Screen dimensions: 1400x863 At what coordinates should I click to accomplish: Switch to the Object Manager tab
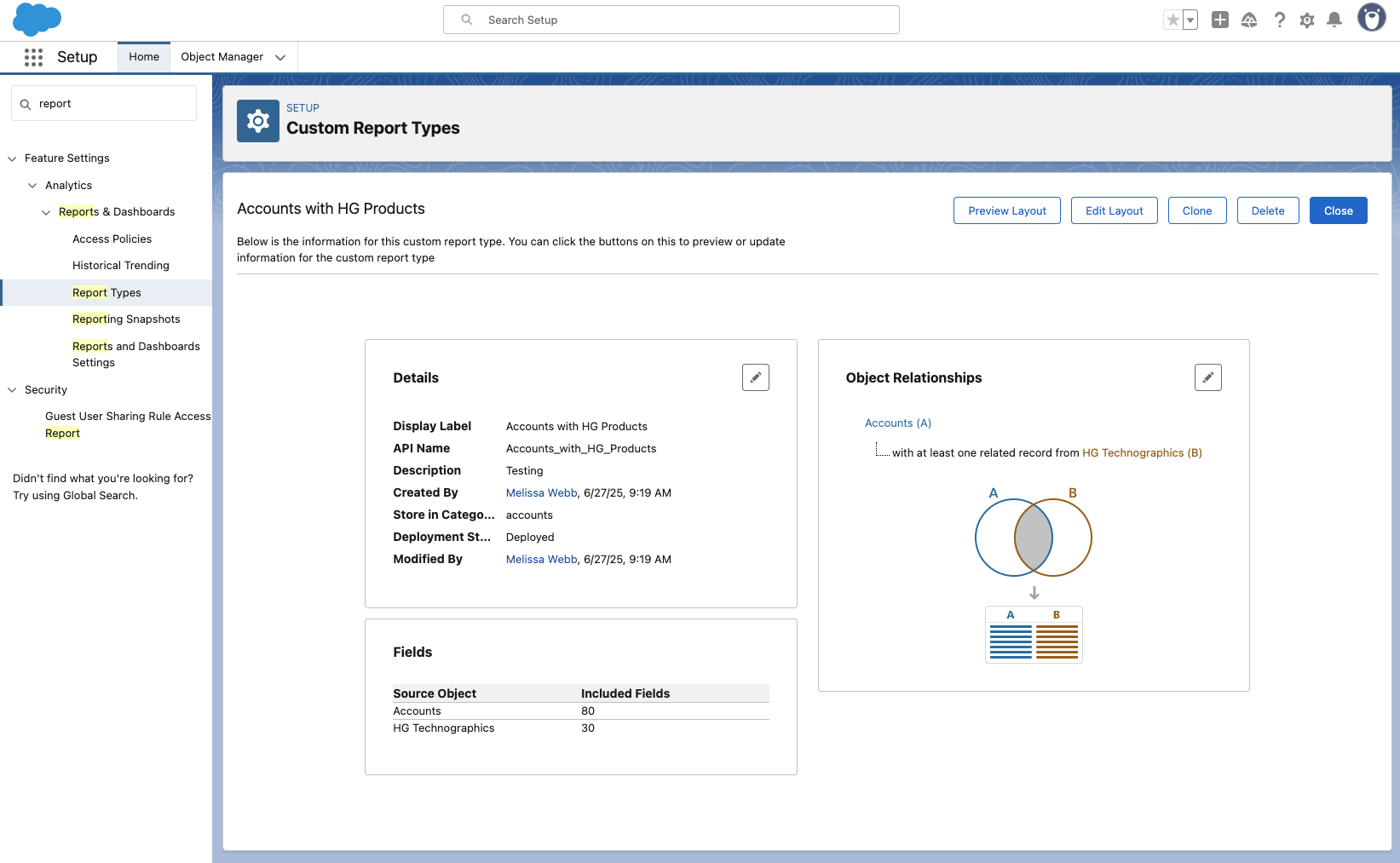click(222, 57)
